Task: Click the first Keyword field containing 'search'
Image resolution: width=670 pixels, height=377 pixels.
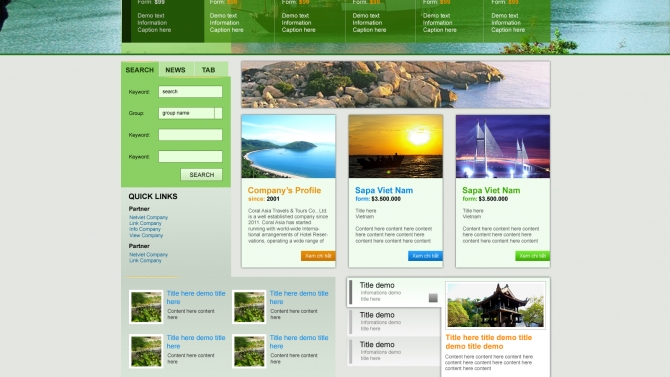Action: (190, 91)
